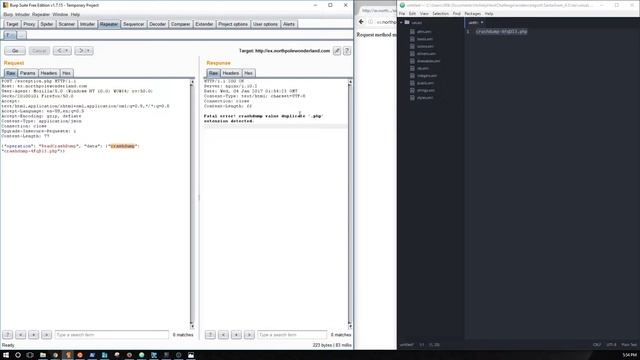Open request search help (? button)
The width and height of the screenshot is (640, 360).
(8, 335)
